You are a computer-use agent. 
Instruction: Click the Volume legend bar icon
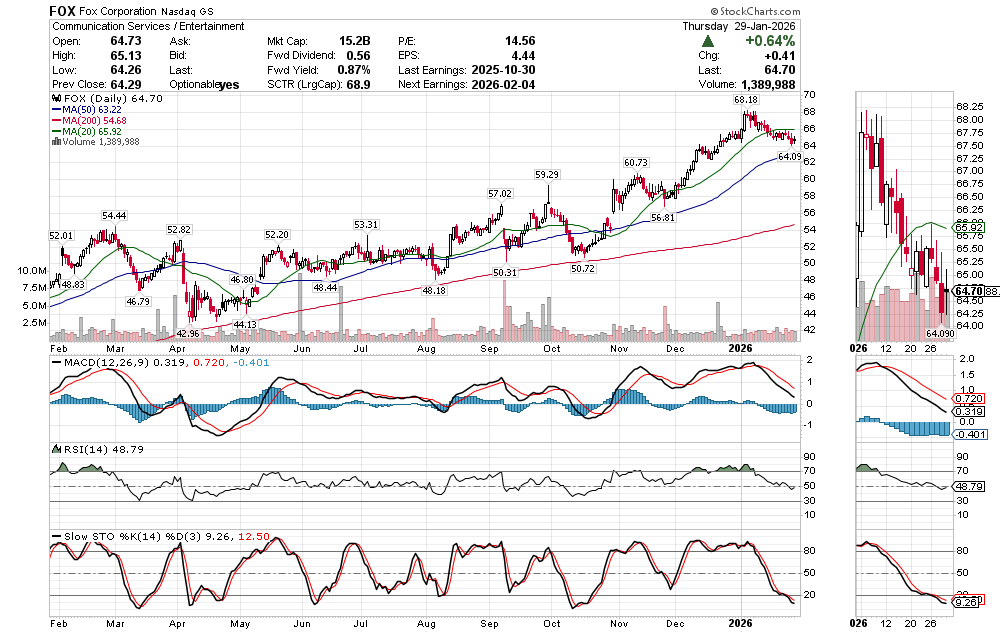[56, 142]
